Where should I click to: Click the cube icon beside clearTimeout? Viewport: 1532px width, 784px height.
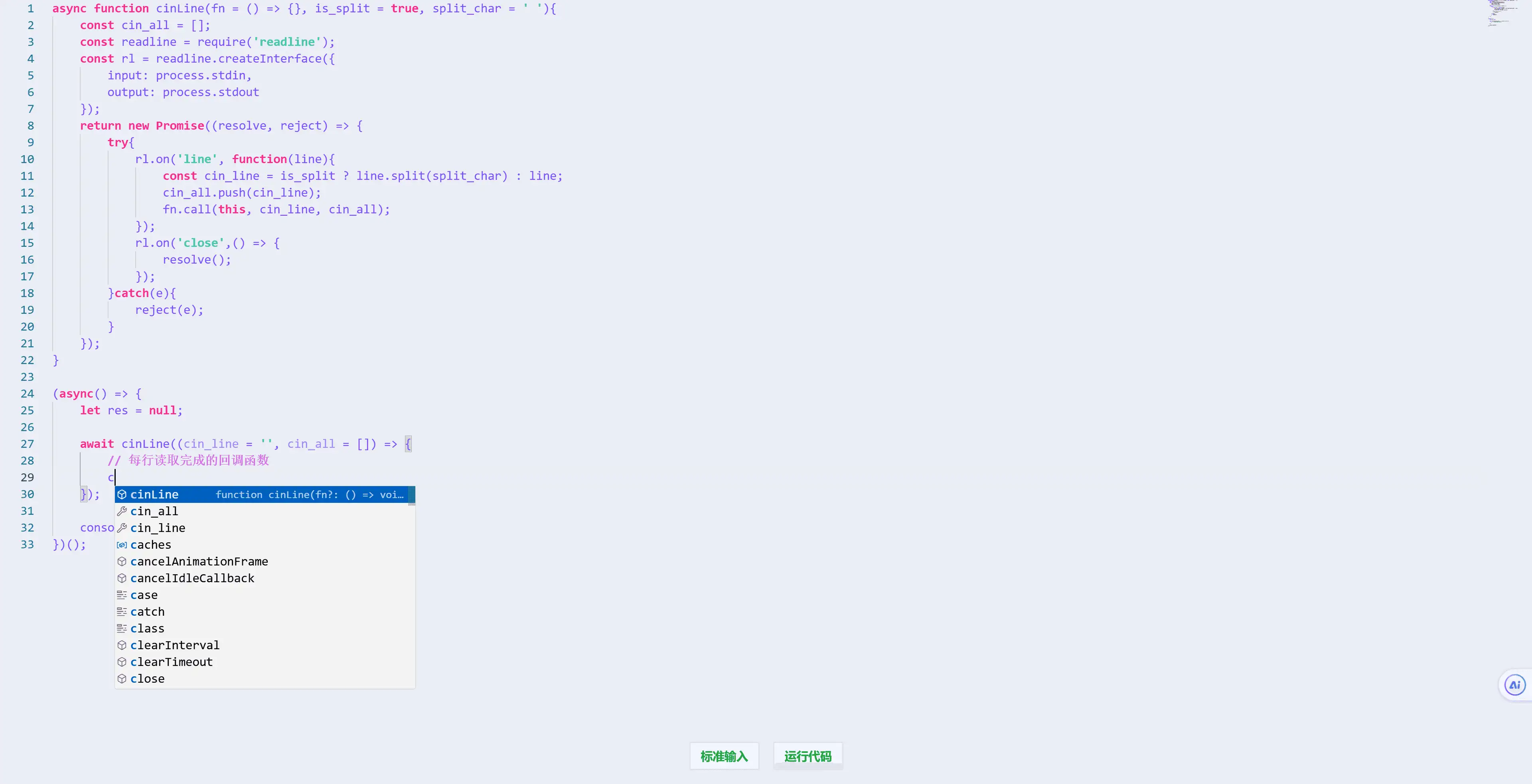(x=122, y=662)
